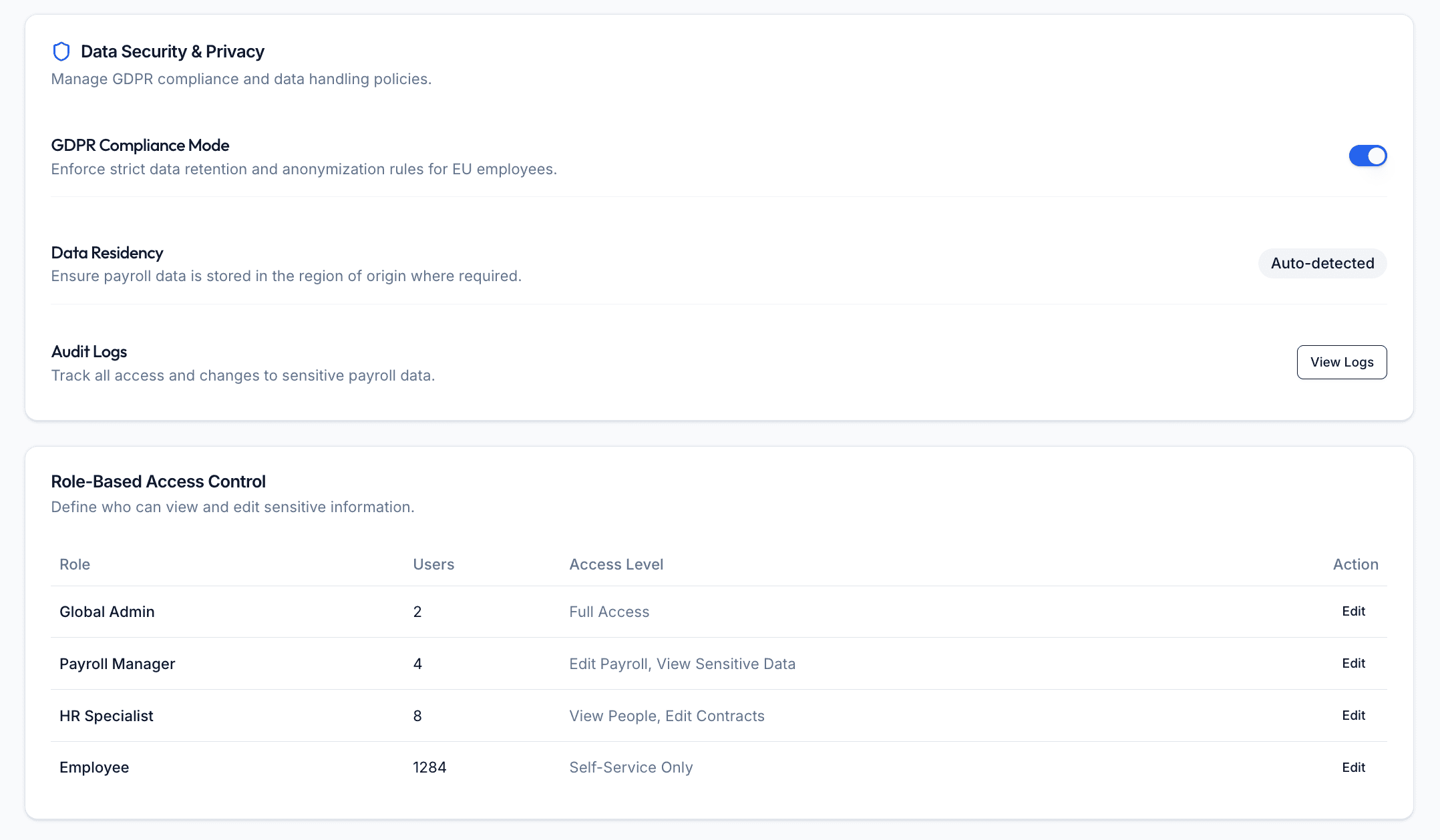Disable GDPR Compliance Mode
Screen dimensions: 1440x840
pyautogui.click(x=1368, y=156)
